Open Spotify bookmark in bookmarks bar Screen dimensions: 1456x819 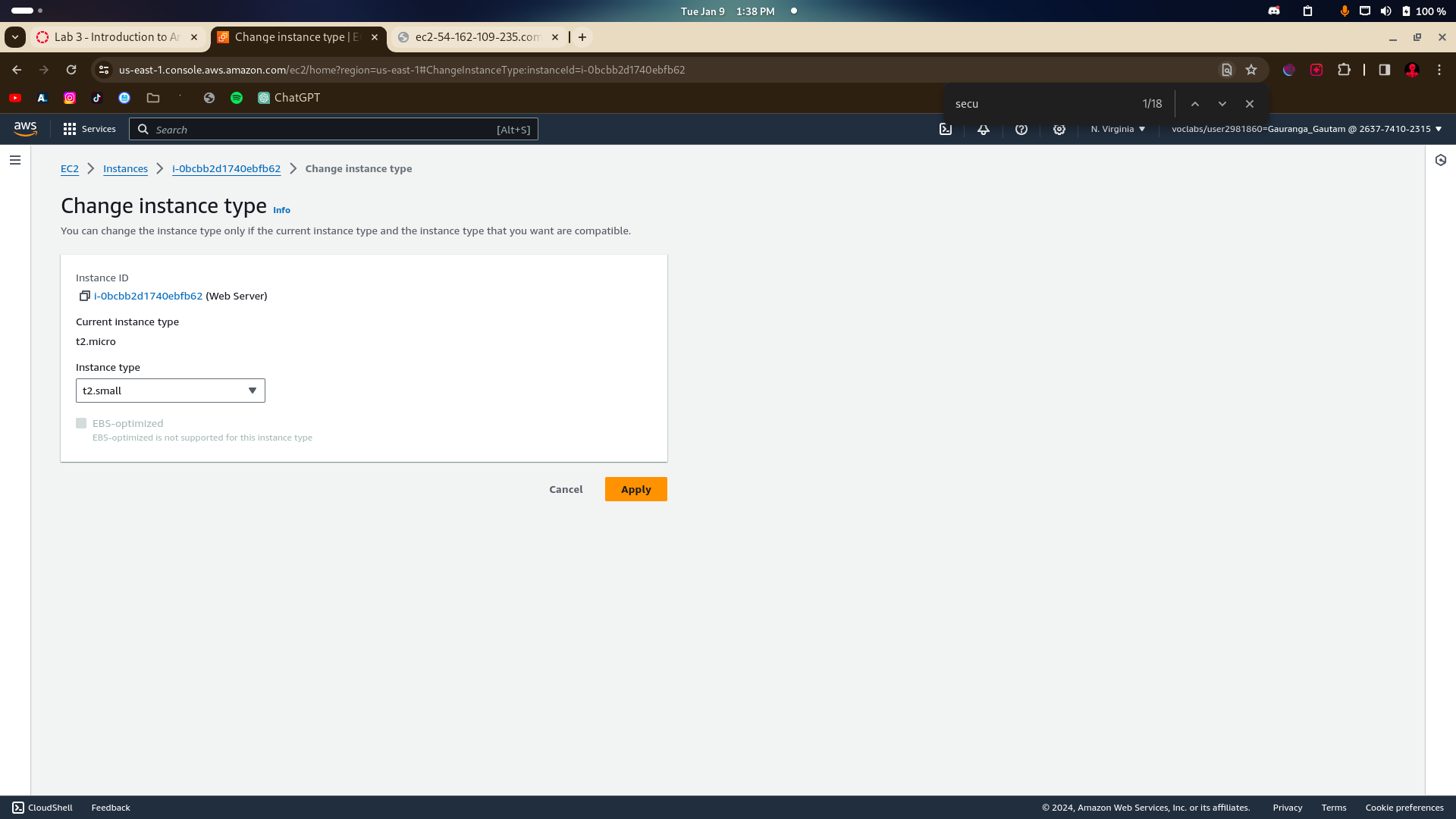(237, 98)
